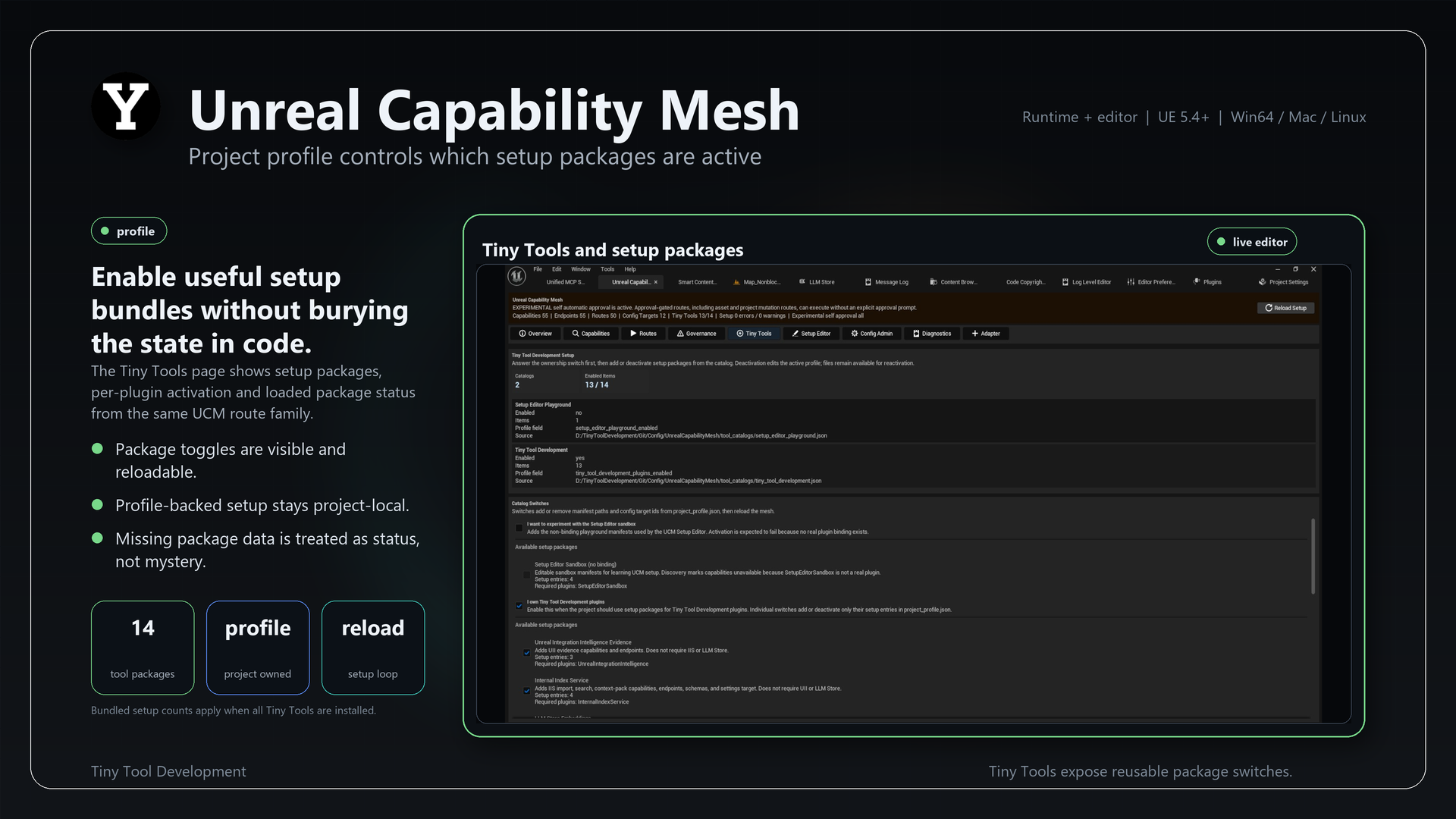This screenshot has height=819, width=1456.
Task: Open the Help menu
Action: point(630,269)
